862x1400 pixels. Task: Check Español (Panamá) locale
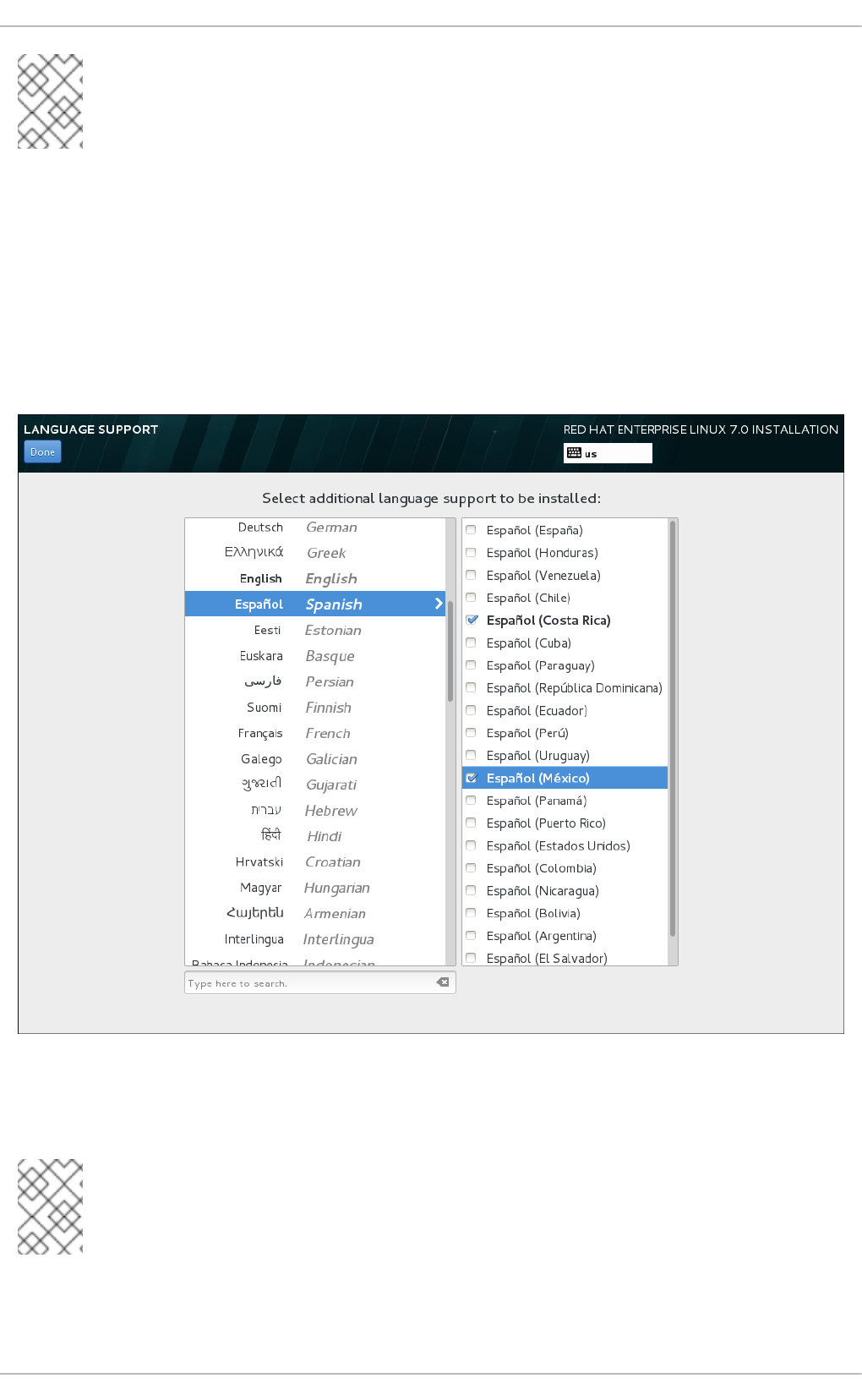472,801
